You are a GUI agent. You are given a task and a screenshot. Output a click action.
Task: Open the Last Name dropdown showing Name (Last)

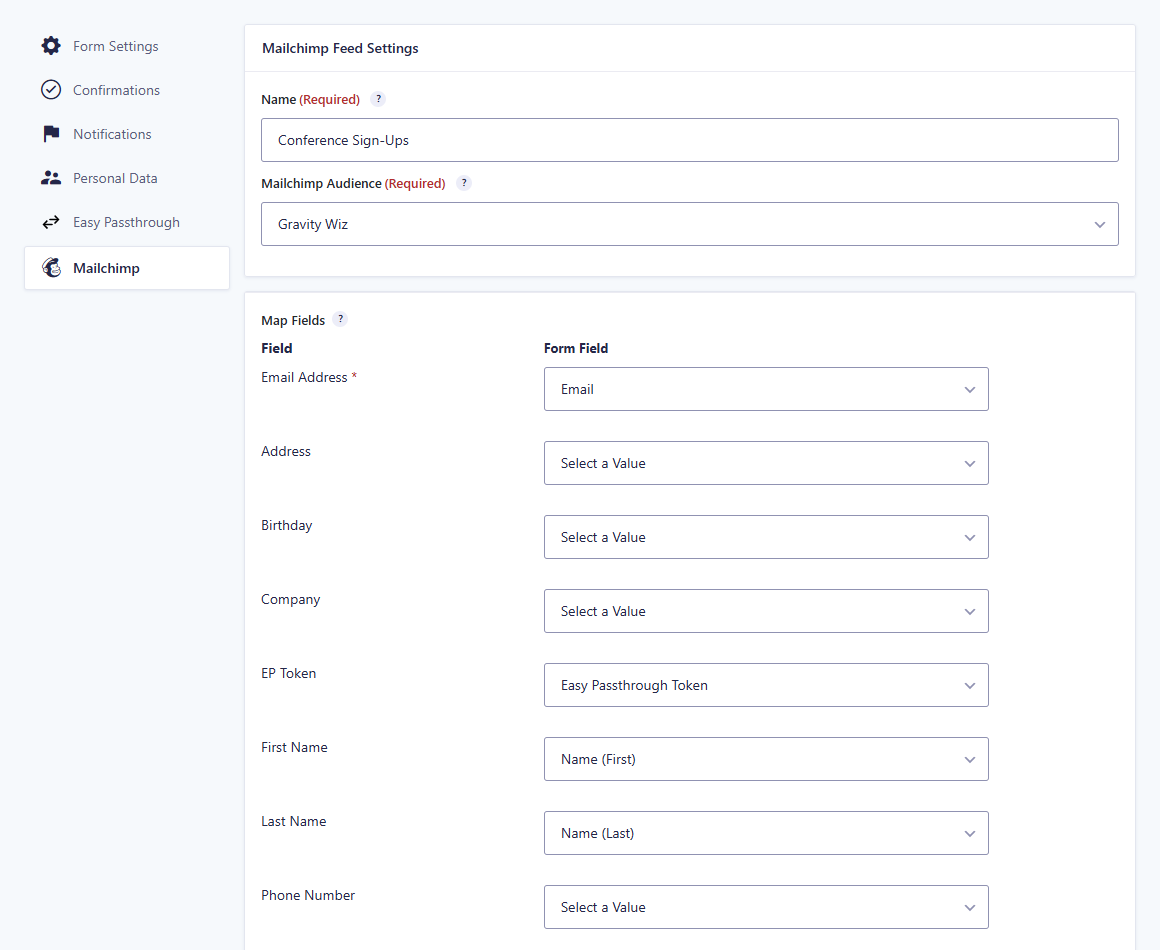pos(766,833)
